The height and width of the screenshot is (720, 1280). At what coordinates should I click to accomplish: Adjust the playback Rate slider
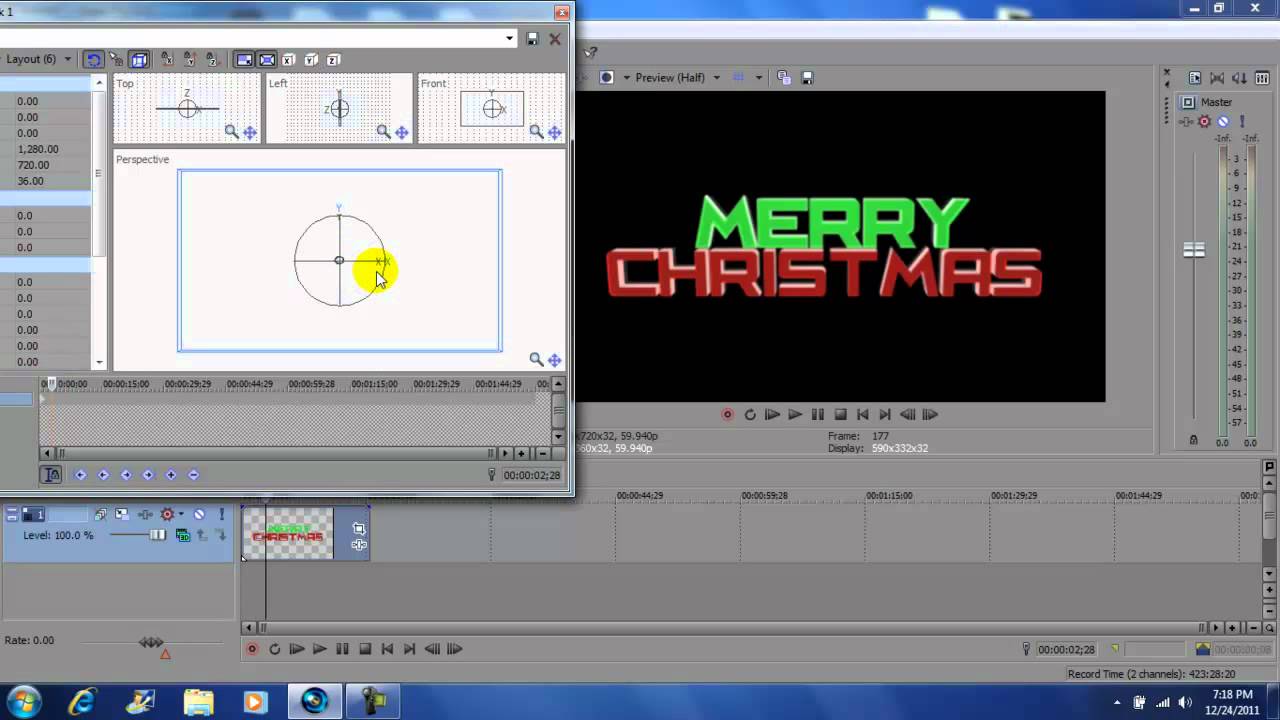[x=151, y=642]
